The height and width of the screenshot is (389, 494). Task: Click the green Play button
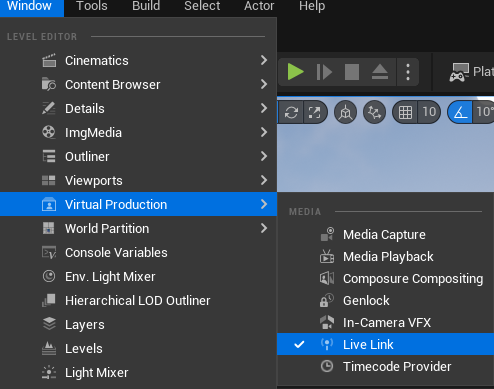(296, 72)
